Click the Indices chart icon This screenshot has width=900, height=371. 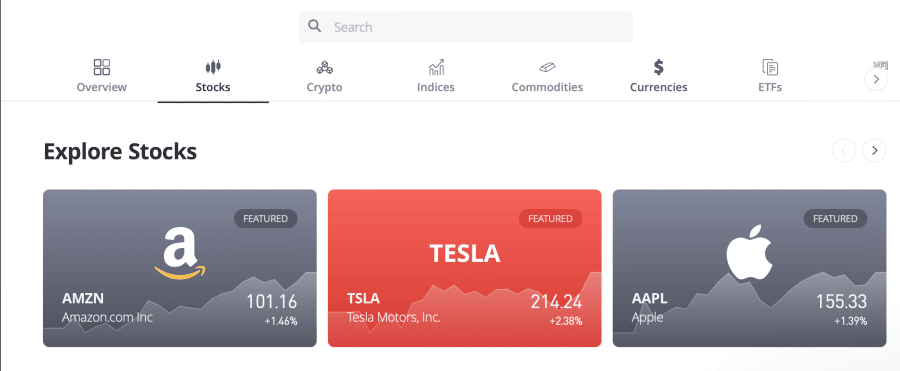click(x=436, y=67)
